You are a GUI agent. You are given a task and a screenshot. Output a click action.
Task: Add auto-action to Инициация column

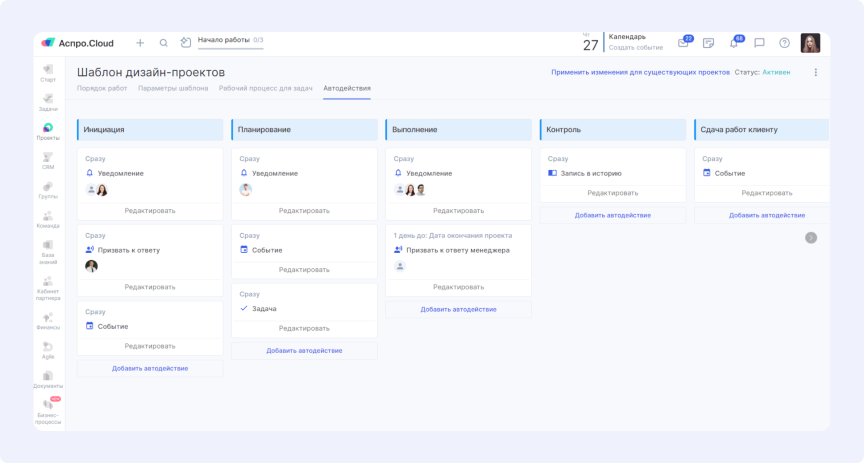[x=150, y=368]
